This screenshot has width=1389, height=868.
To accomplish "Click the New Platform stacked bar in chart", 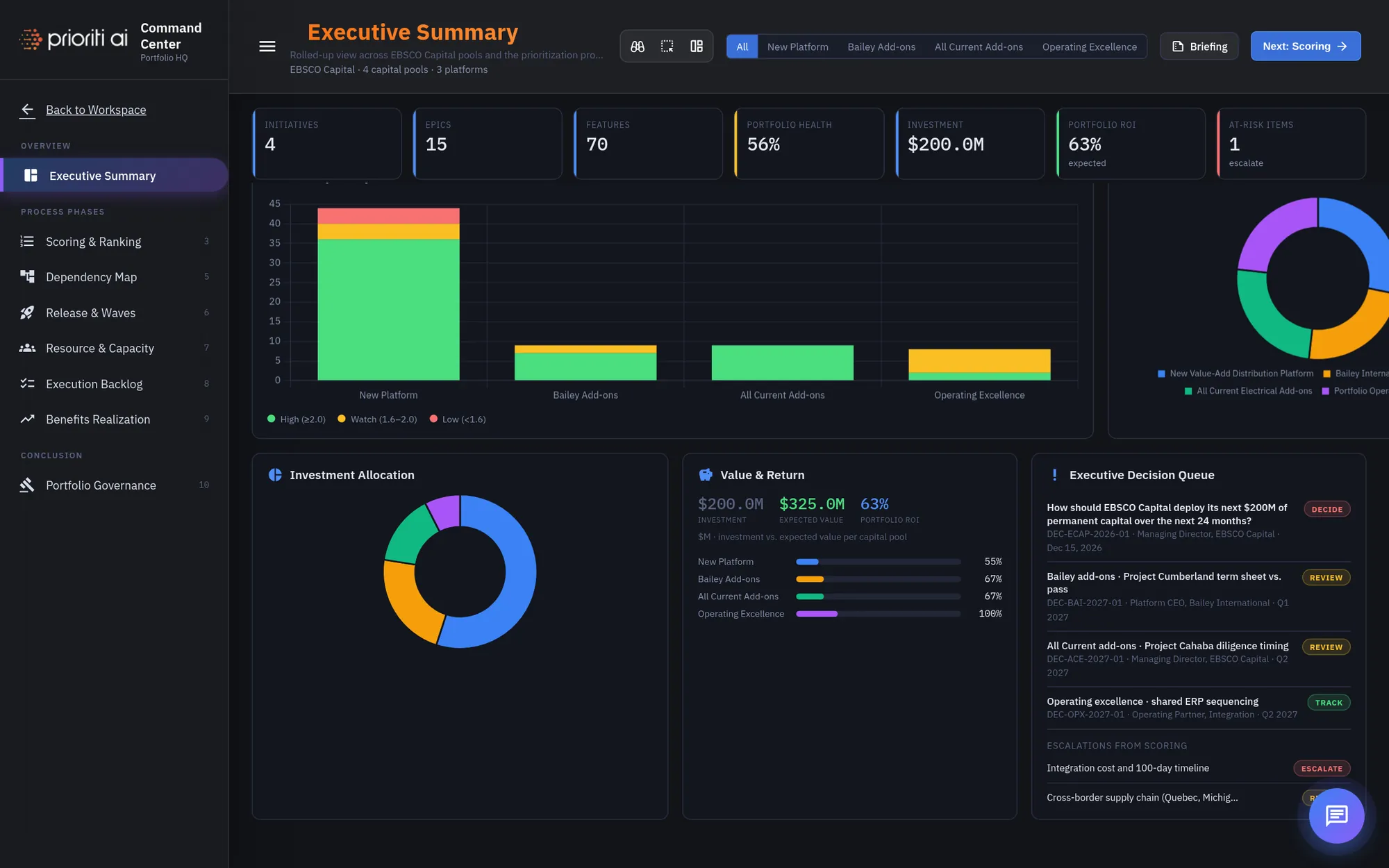I will coord(388,294).
